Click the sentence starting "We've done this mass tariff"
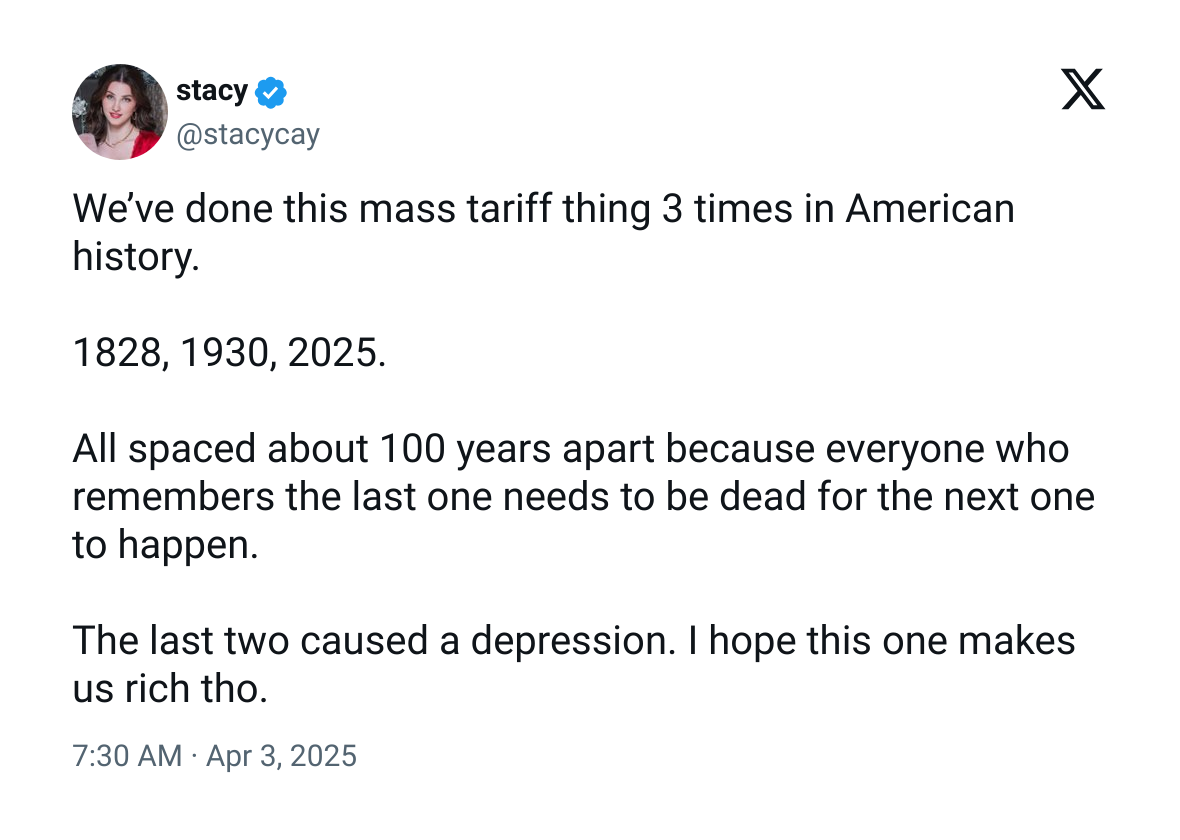The width and height of the screenshot is (1180, 840). coord(543,232)
